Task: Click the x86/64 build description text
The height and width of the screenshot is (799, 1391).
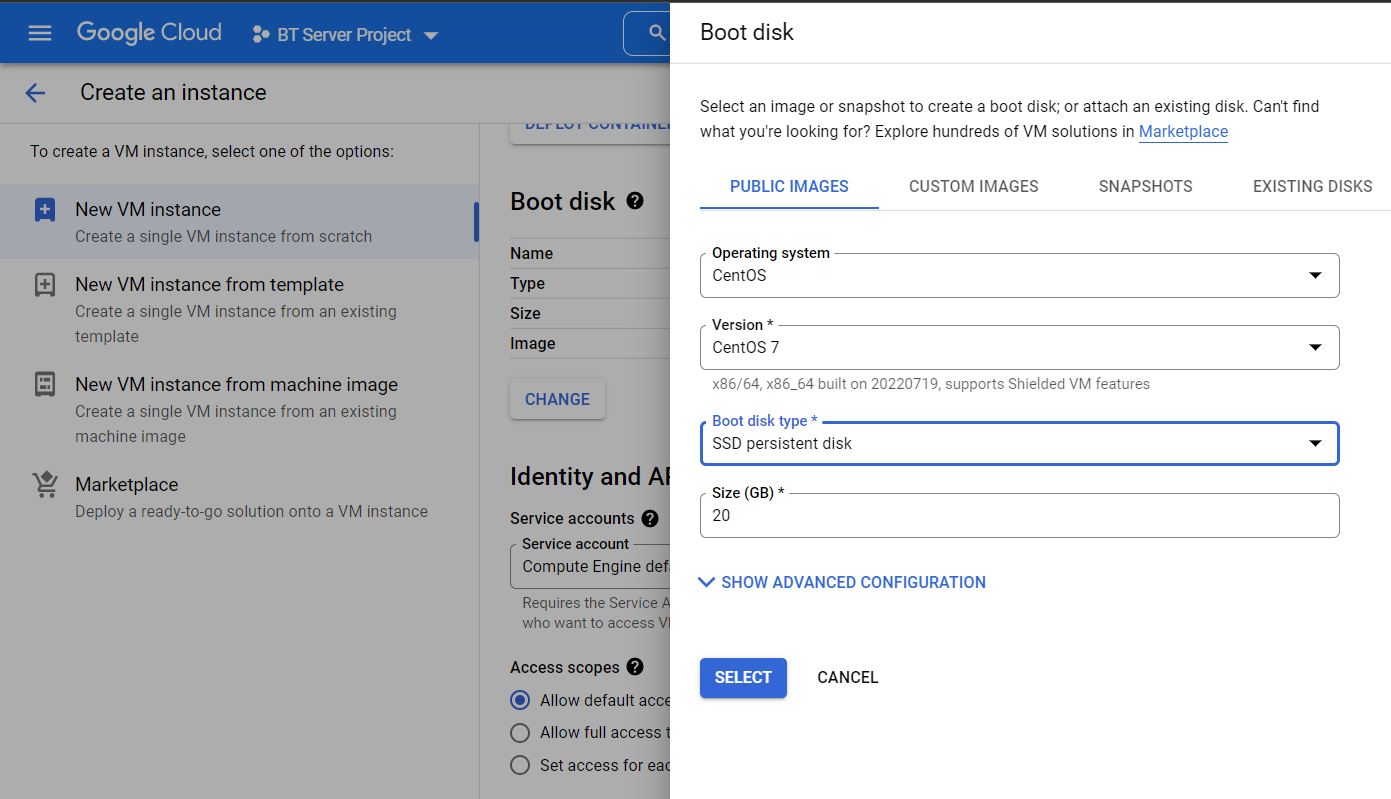Action: (930, 384)
